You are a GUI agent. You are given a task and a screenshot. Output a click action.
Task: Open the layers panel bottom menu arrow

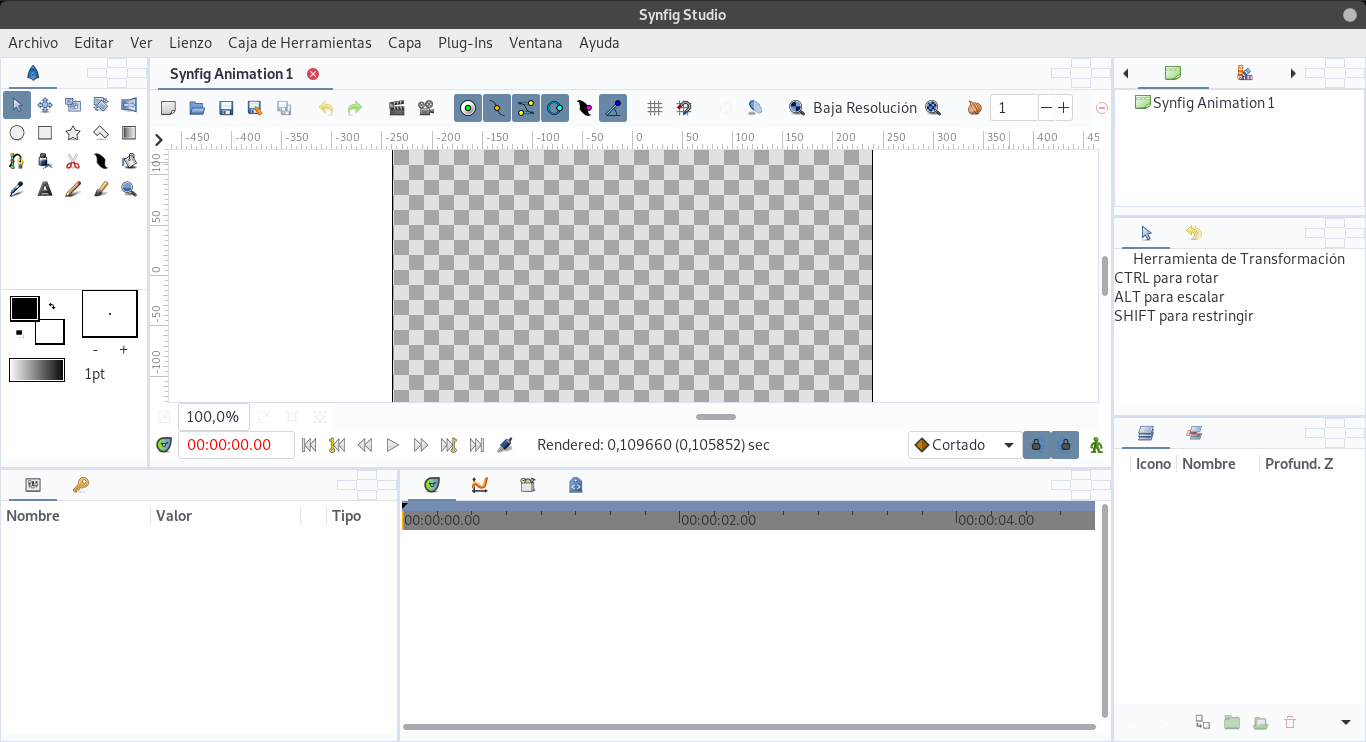[1346, 723]
